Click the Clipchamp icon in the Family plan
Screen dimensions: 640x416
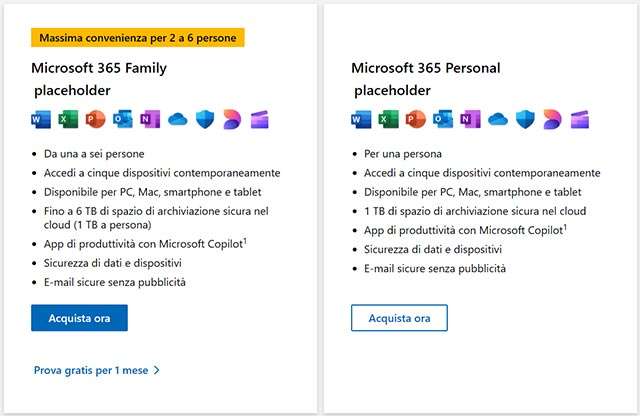(x=260, y=120)
